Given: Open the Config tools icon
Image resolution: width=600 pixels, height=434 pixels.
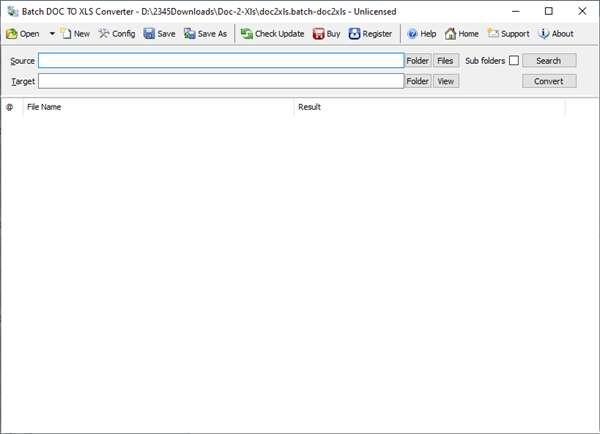Looking at the screenshot, I should pyautogui.click(x=104, y=34).
